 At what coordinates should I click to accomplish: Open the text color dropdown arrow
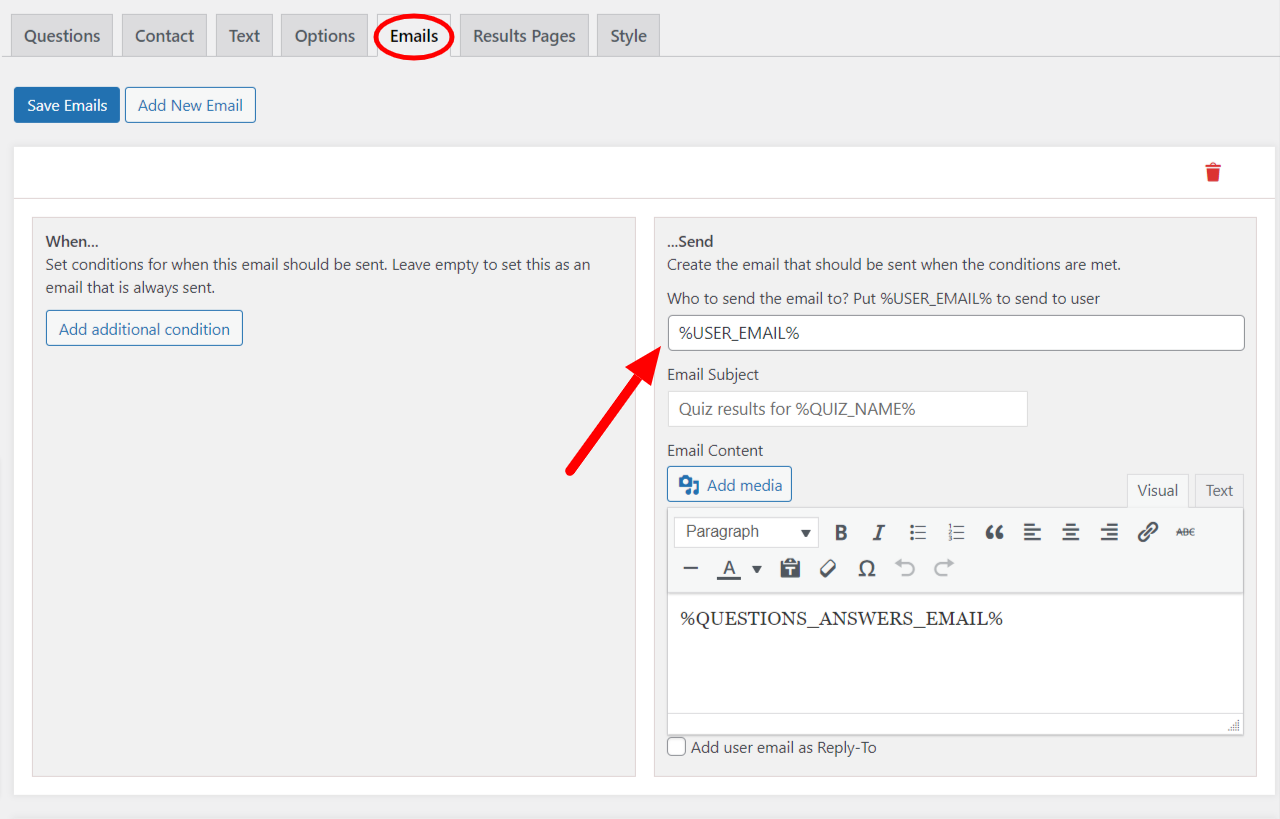click(x=757, y=568)
